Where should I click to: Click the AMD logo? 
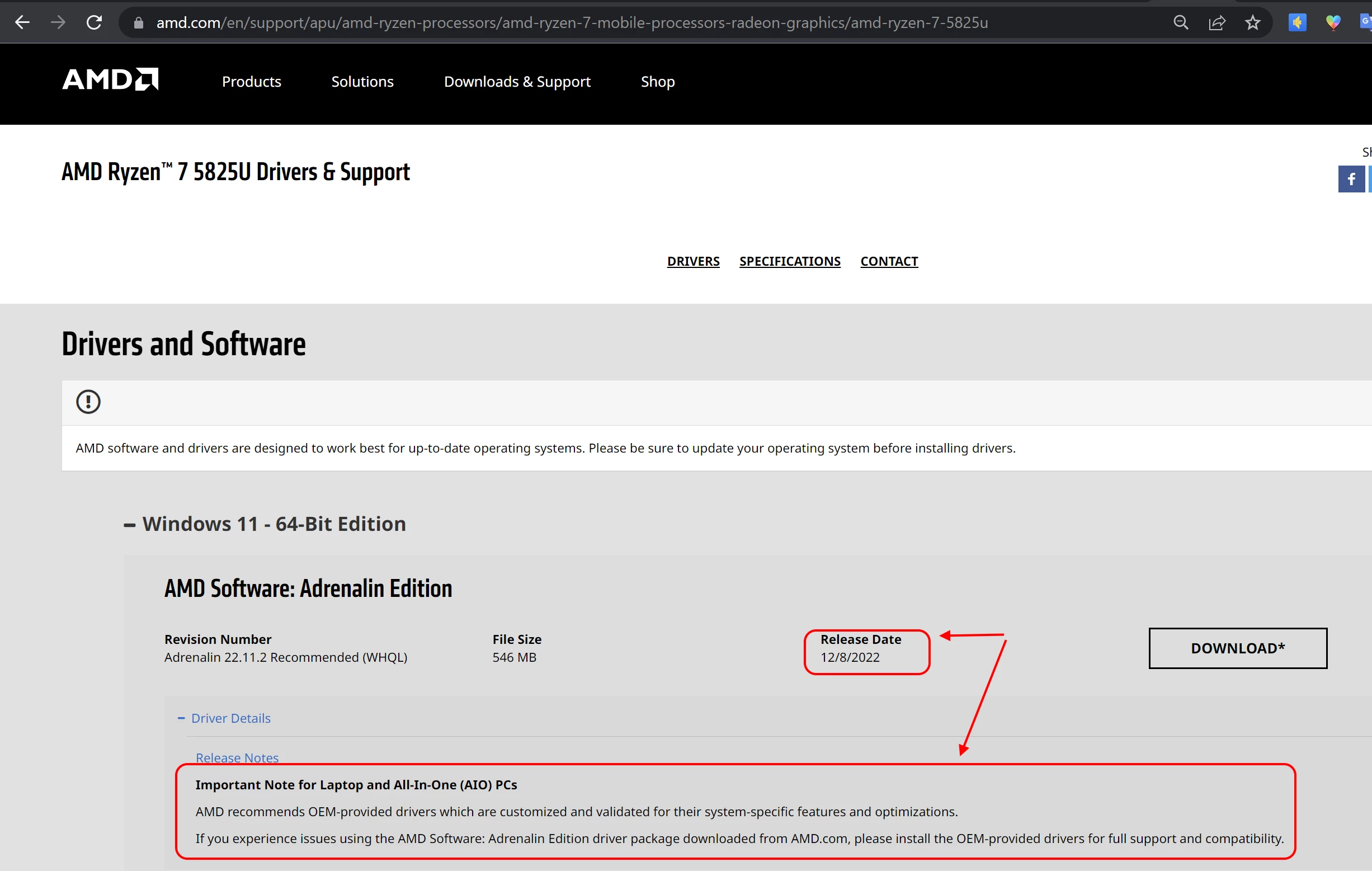tap(110, 80)
